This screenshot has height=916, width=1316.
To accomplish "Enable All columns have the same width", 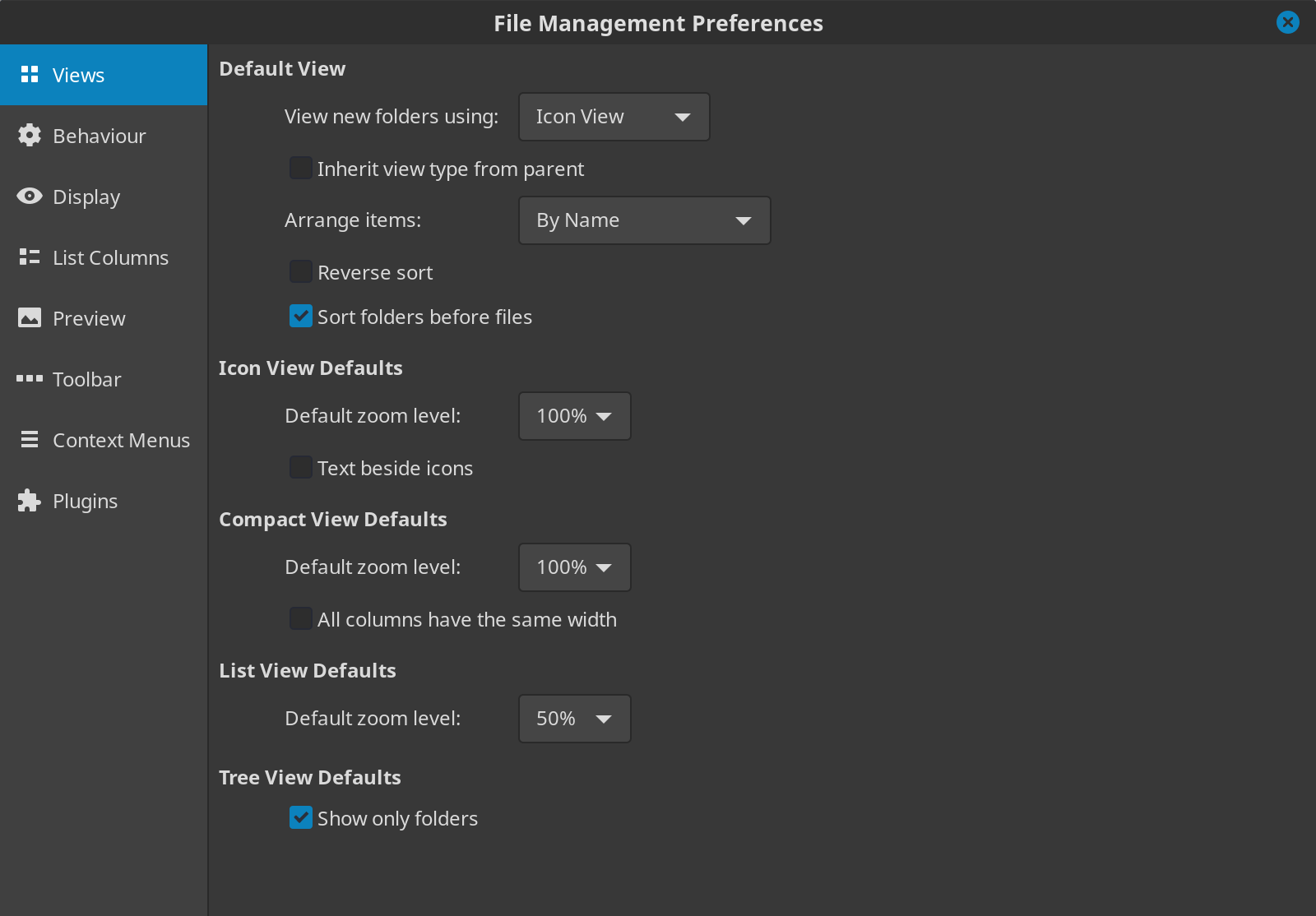I will (x=301, y=619).
